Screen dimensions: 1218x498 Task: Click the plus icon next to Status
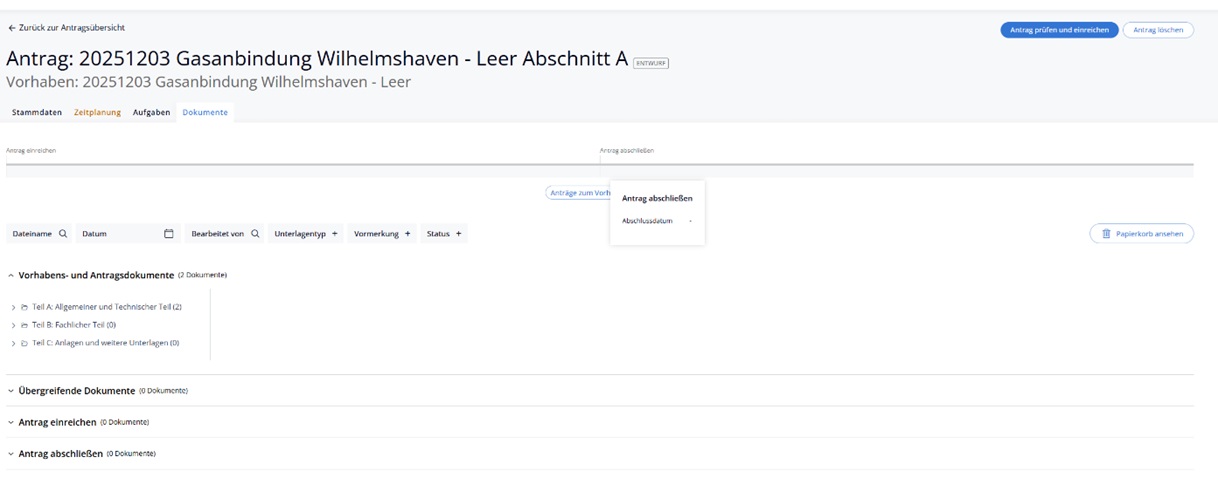[x=458, y=234]
